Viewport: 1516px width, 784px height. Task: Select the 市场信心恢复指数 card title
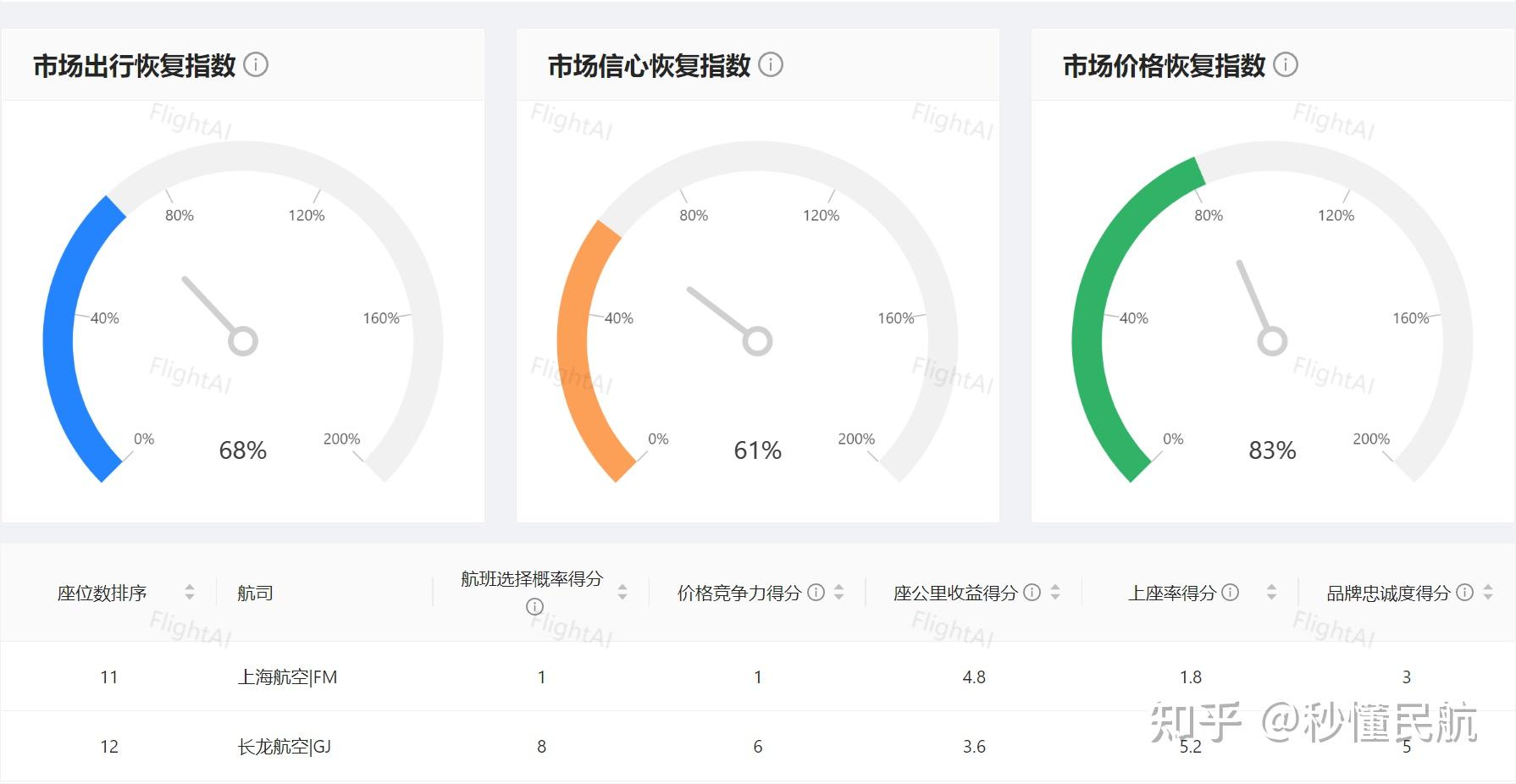(650, 65)
